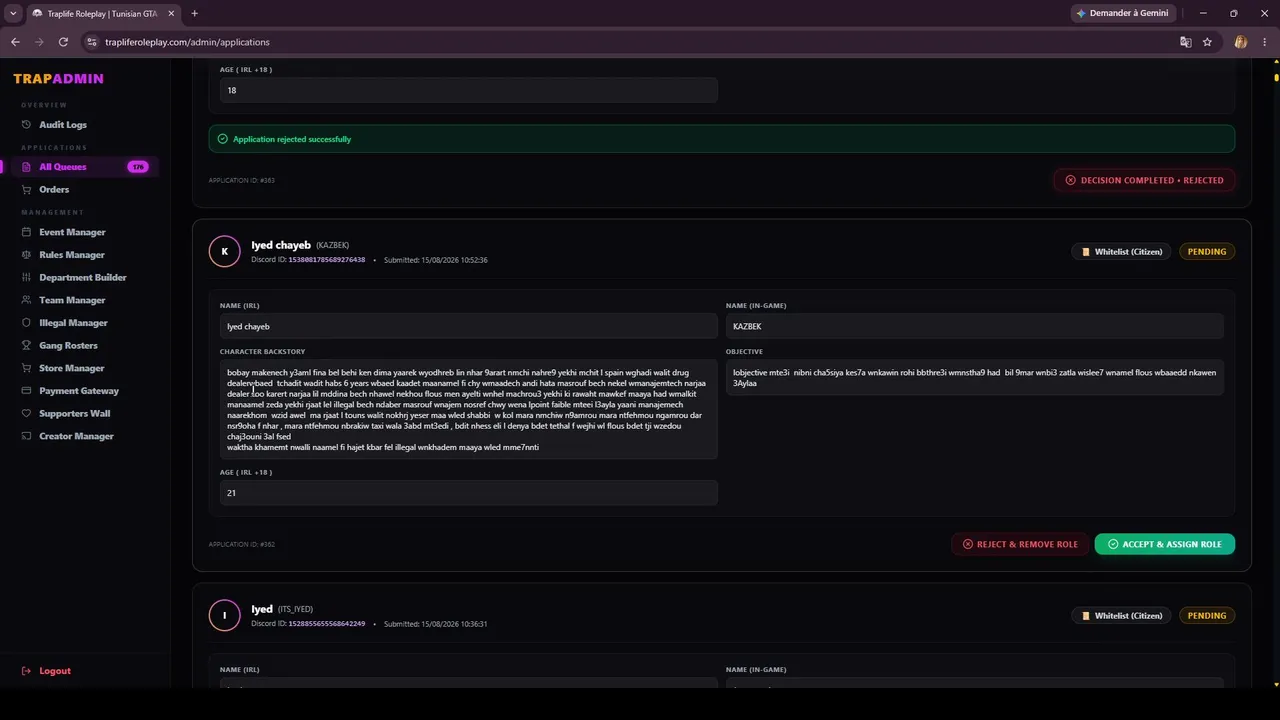Screen dimensions: 1280x720
Task: Close the Traplife Roleplay tab
Action: tap(169, 13)
